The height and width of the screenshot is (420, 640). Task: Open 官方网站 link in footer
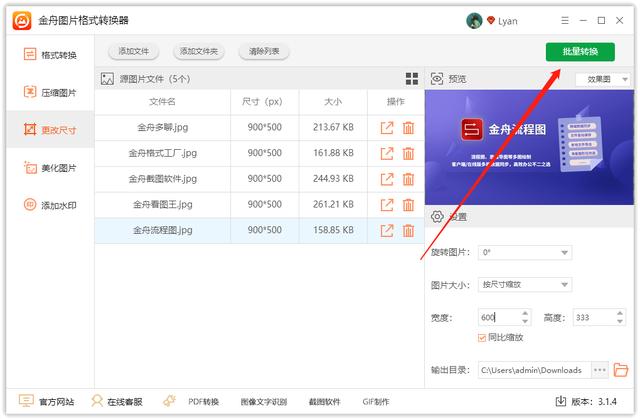[47, 402]
